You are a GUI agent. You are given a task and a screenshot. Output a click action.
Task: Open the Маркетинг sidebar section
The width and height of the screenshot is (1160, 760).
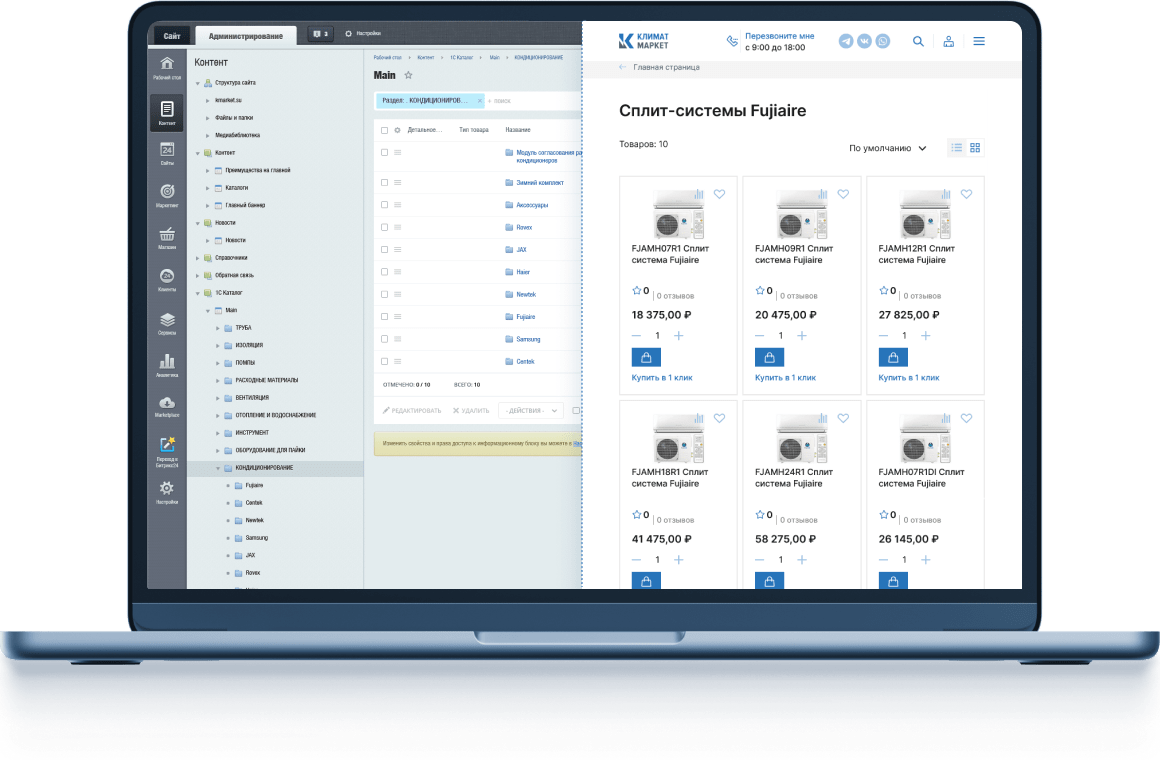(167, 191)
